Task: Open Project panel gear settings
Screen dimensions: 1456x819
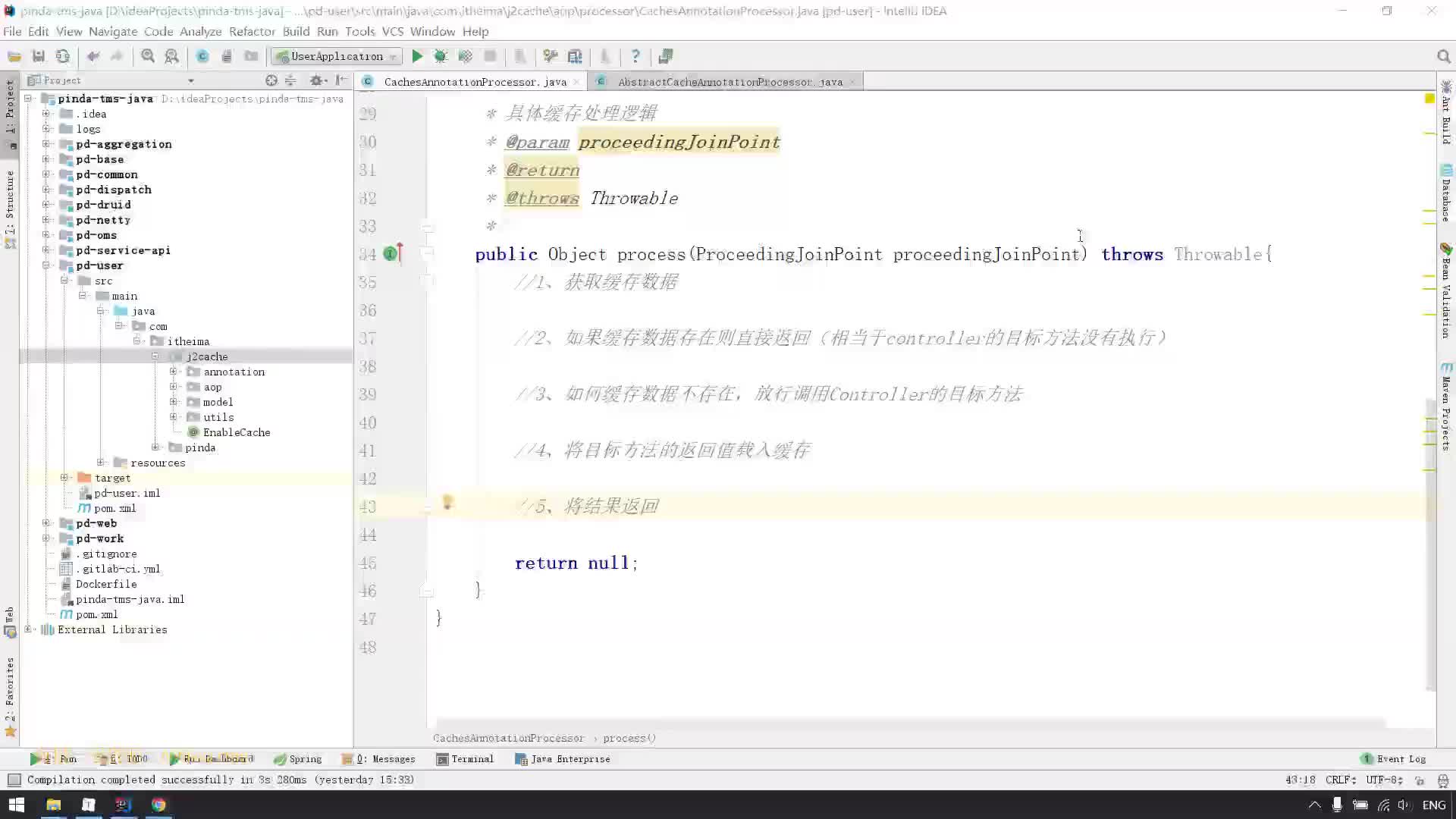Action: (317, 80)
